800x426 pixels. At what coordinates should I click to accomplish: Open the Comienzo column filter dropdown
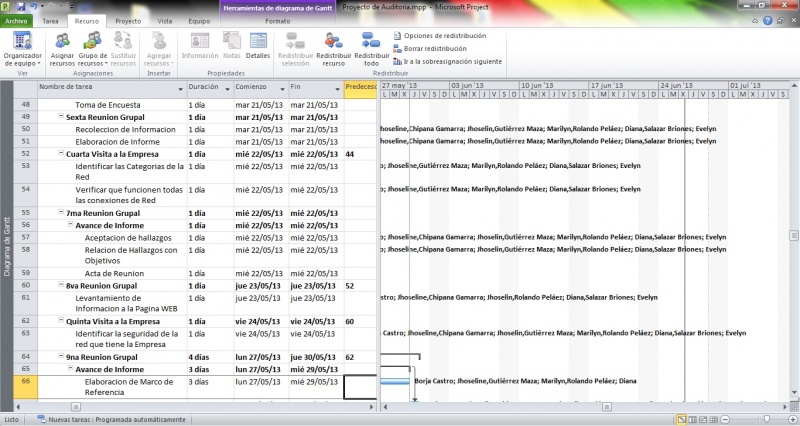pos(283,88)
